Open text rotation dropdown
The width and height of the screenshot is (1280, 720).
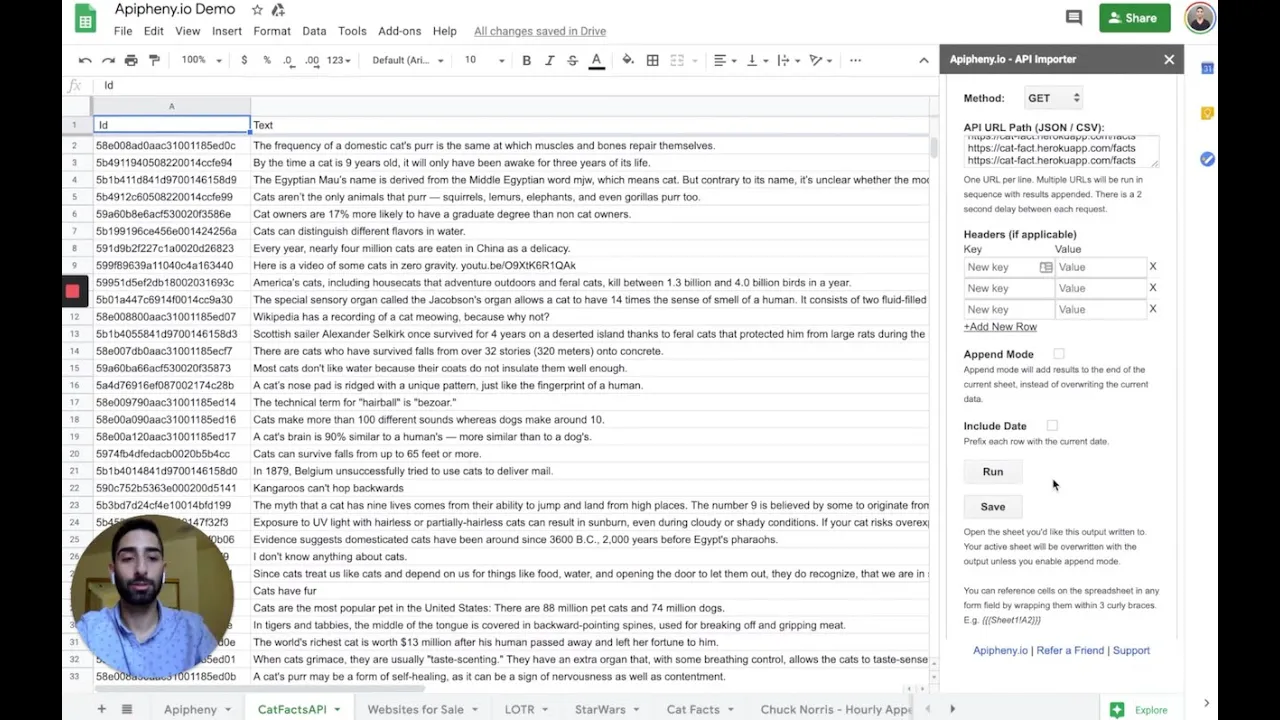[x=820, y=60]
